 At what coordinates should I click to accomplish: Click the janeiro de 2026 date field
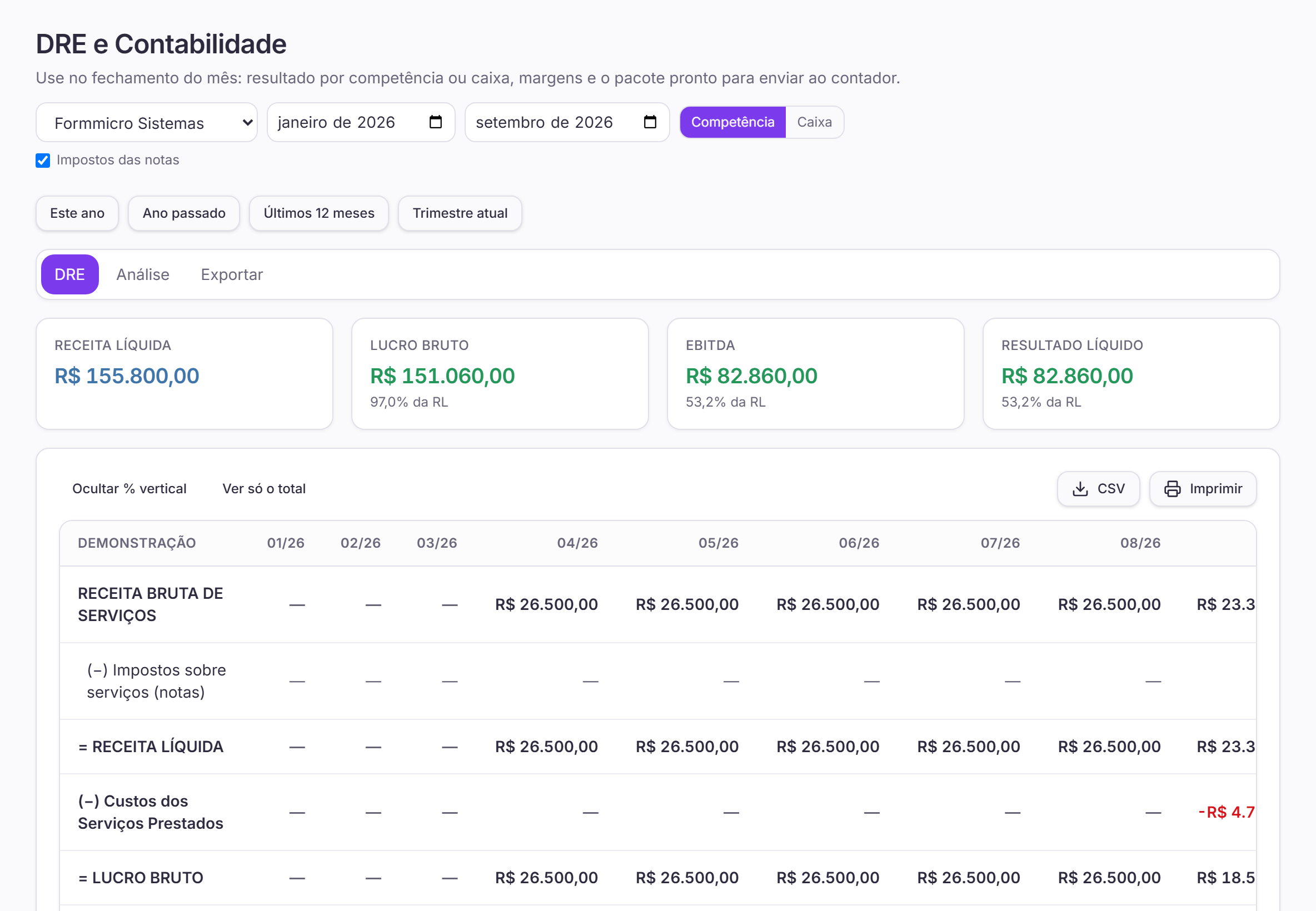[361, 122]
